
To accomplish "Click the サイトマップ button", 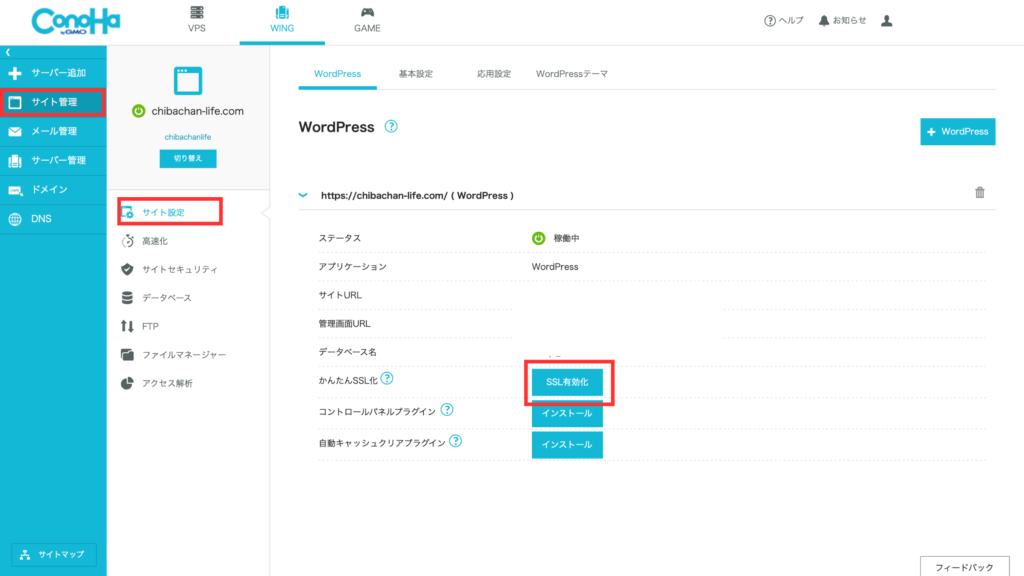I will pyautogui.click(x=54, y=554).
